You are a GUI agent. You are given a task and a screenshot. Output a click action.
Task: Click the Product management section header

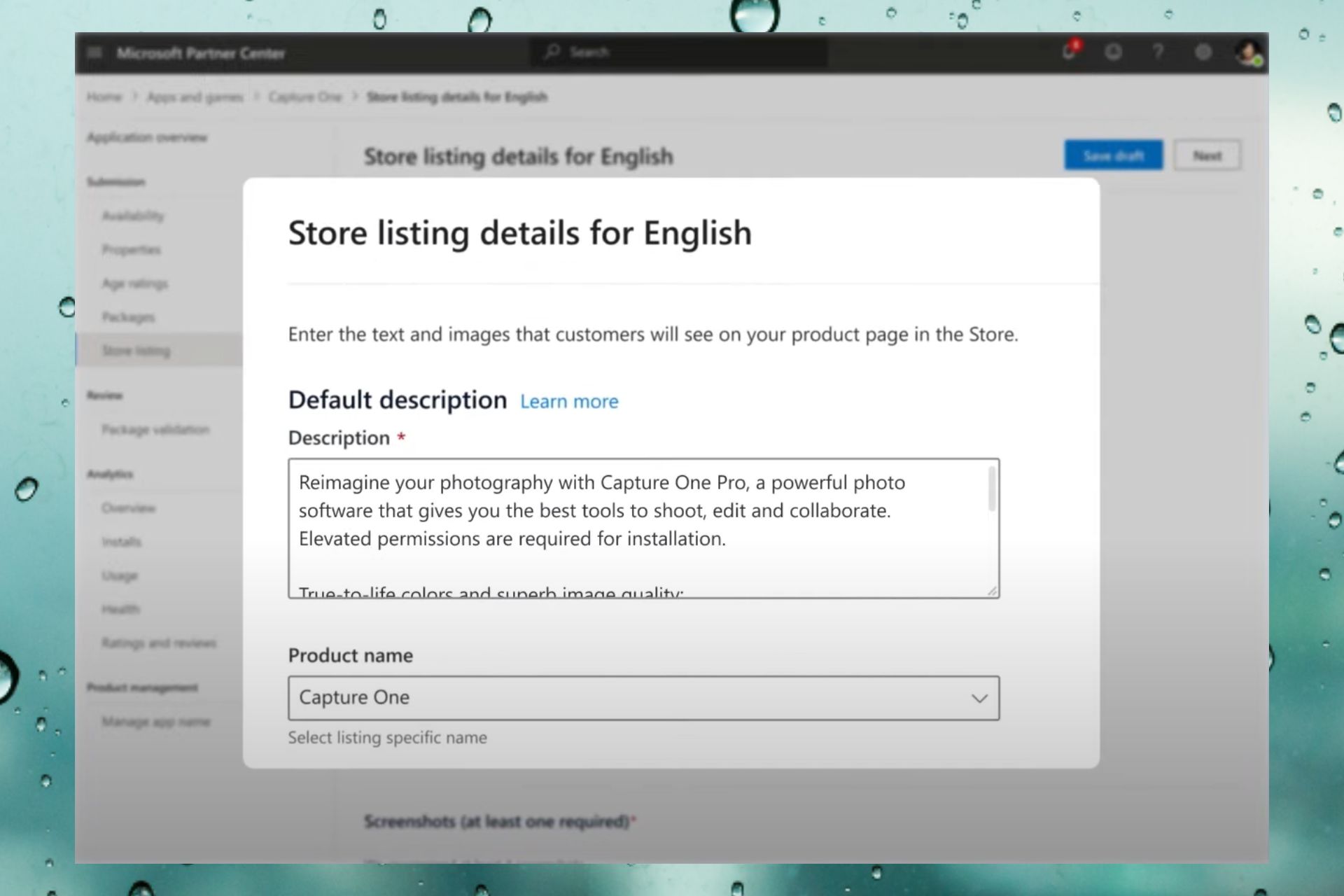point(143,687)
